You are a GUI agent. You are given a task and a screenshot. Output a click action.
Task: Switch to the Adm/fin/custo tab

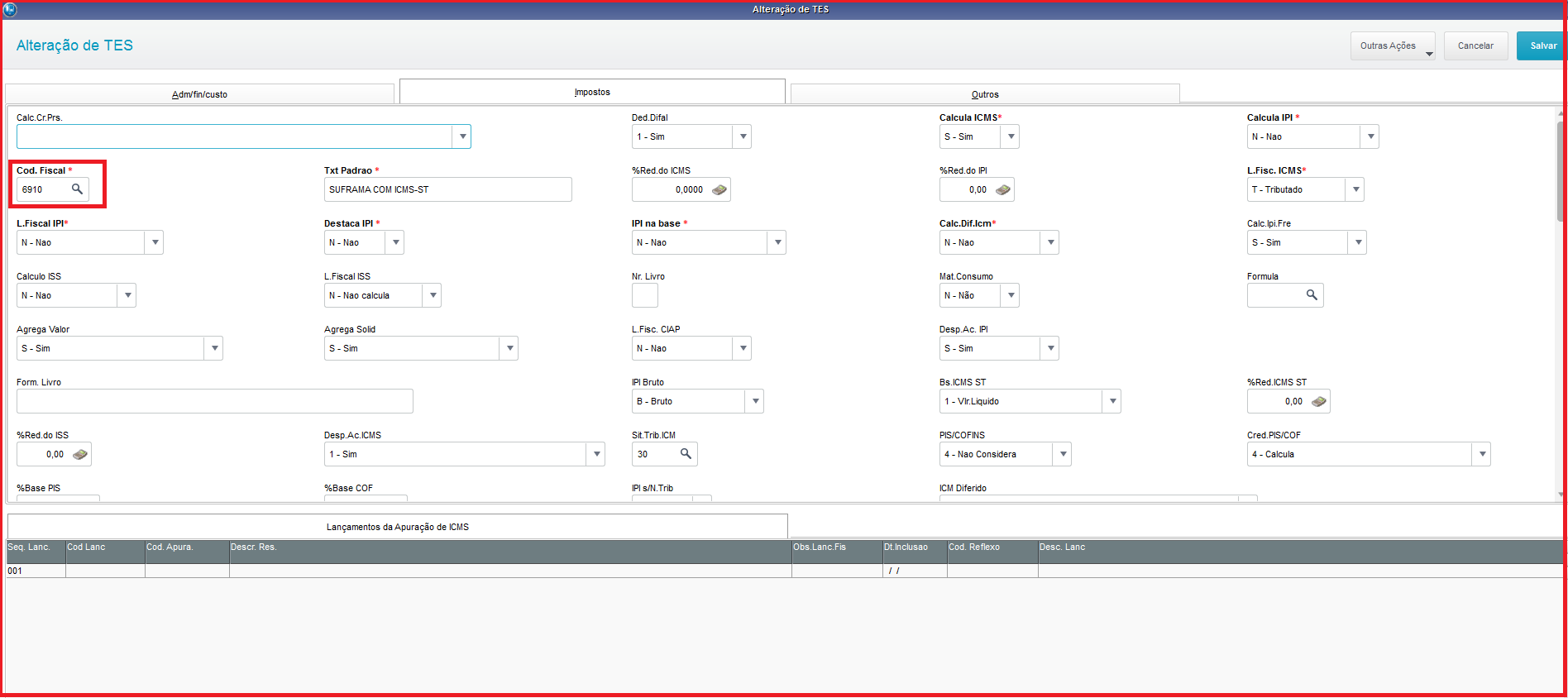pyautogui.click(x=199, y=94)
